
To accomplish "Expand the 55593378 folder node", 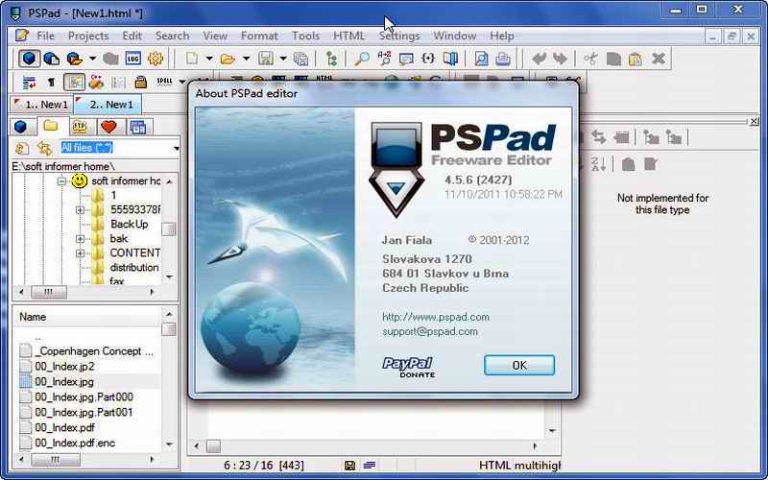I will tap(80, 210).
